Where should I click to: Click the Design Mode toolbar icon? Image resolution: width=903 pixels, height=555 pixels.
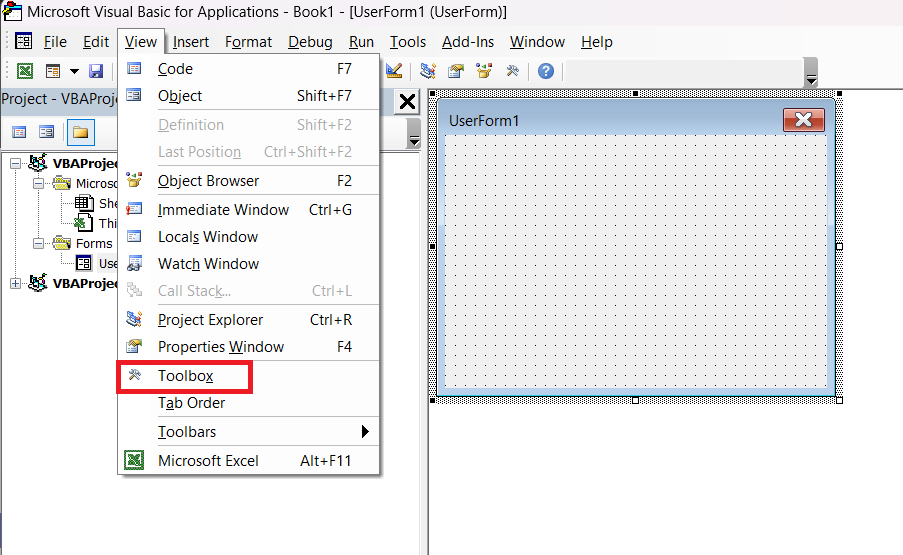pyautogui.click(x=394, y=71)
